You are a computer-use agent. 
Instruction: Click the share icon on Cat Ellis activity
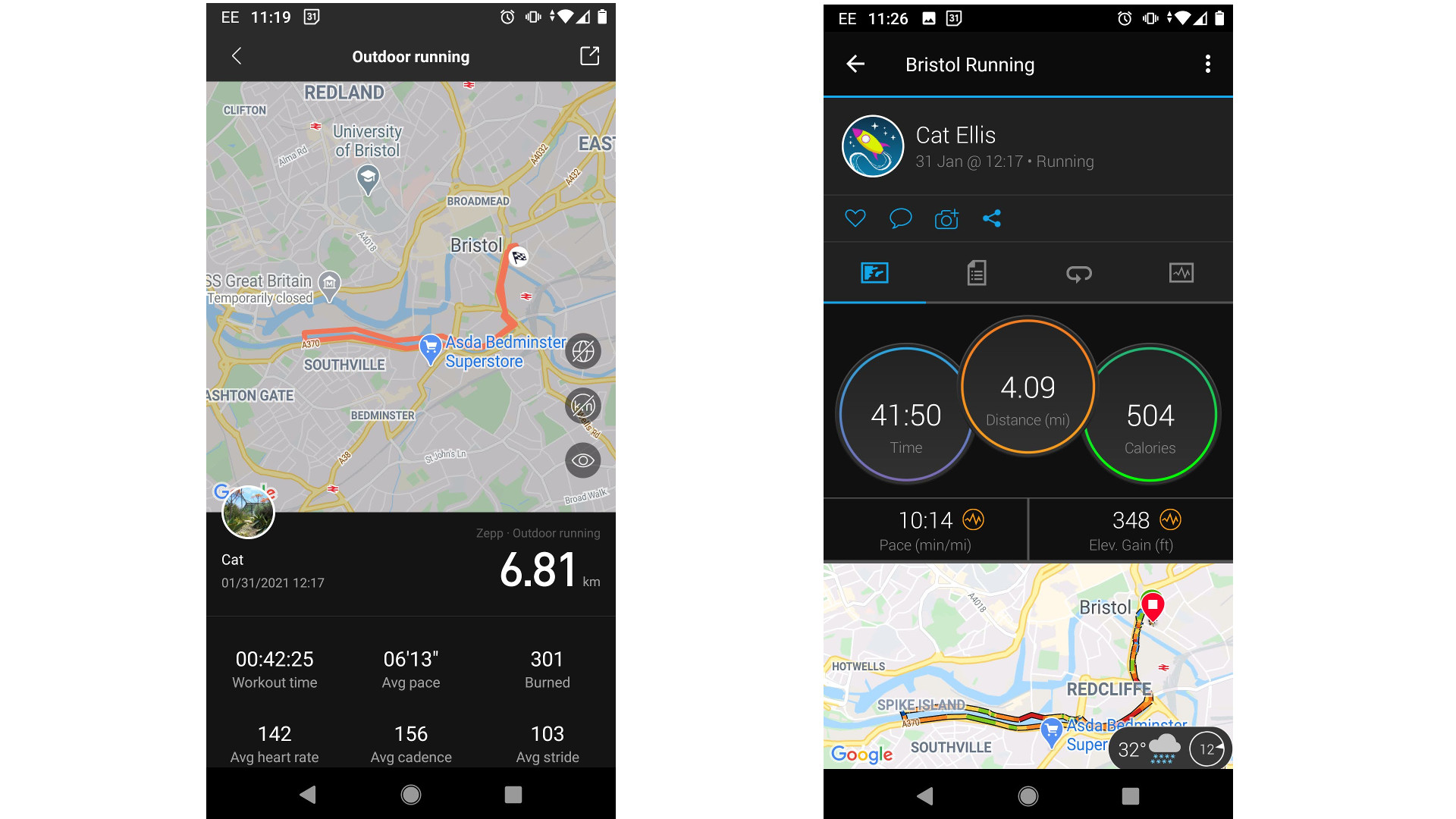(991, 219)
